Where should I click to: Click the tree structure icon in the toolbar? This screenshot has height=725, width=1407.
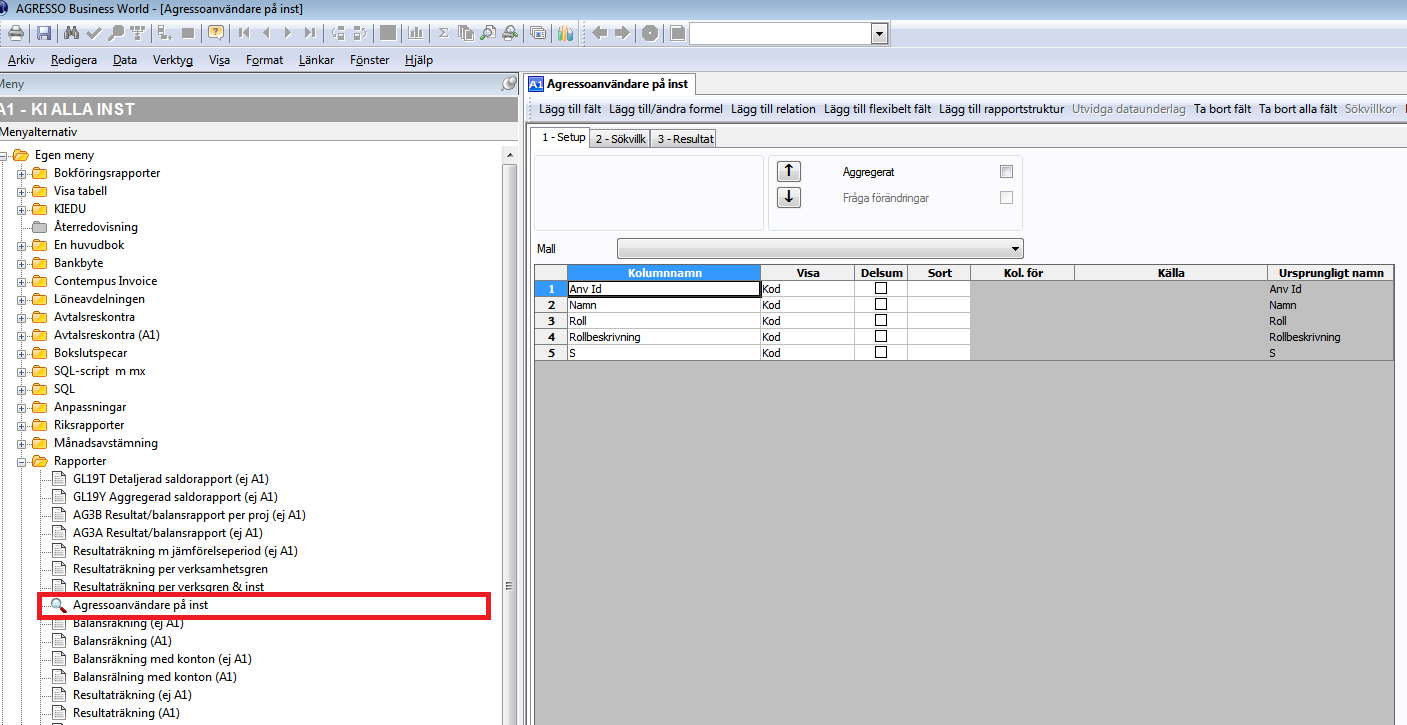(x=165, y=33)
